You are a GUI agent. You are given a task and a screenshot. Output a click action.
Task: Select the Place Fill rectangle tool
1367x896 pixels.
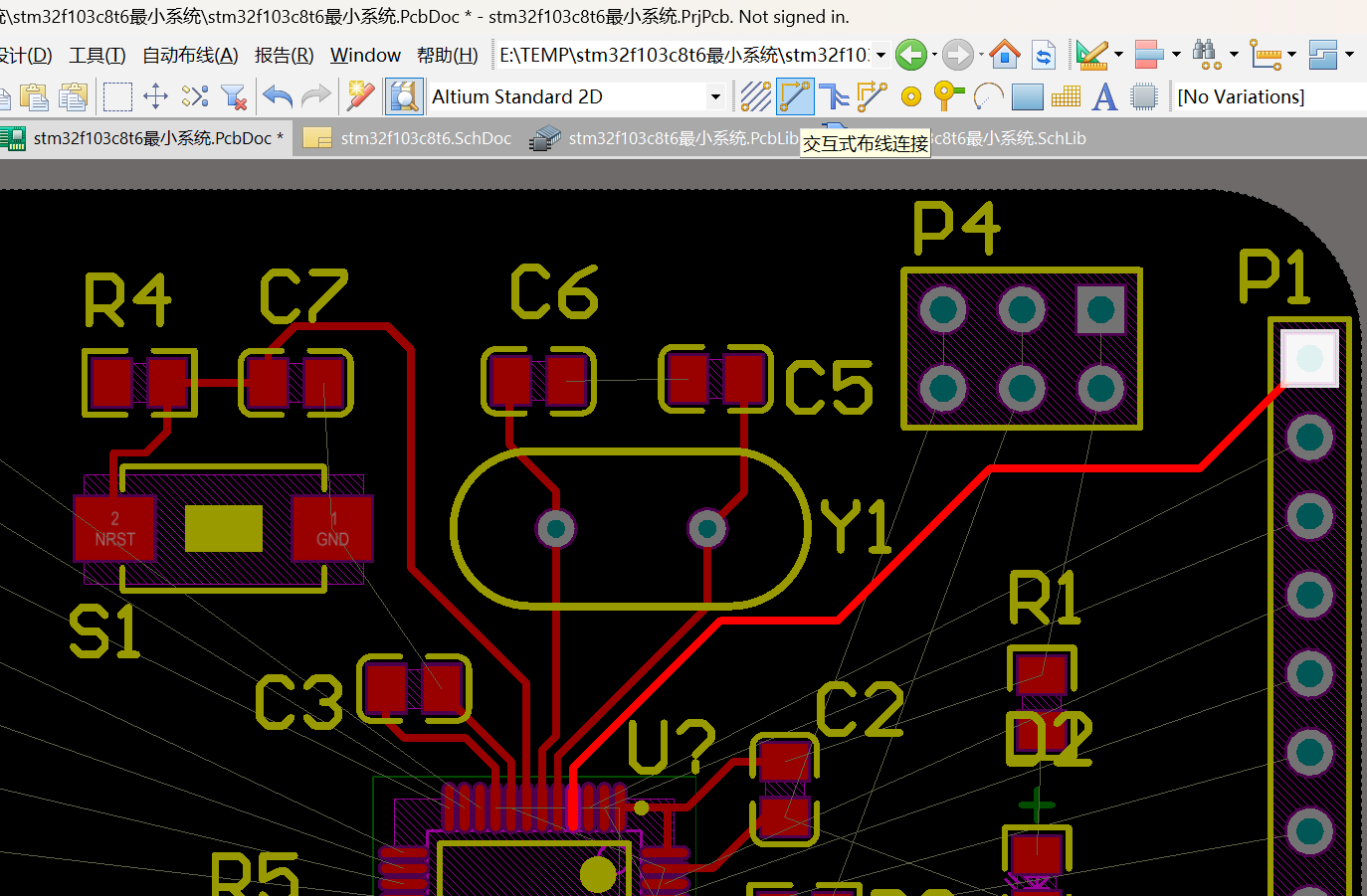coord(1027,96)
